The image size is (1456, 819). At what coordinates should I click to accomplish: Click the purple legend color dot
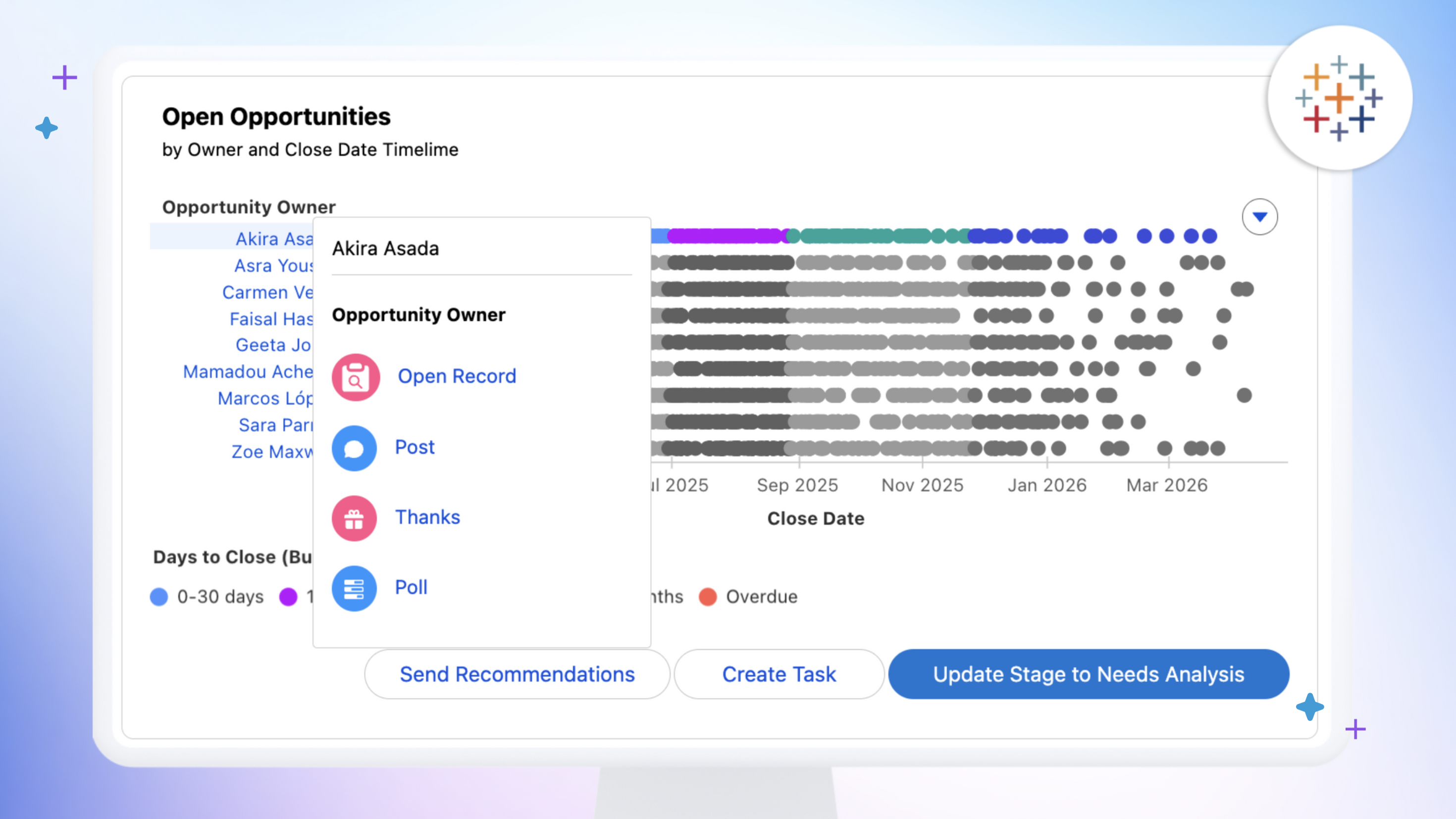[288, 597]
